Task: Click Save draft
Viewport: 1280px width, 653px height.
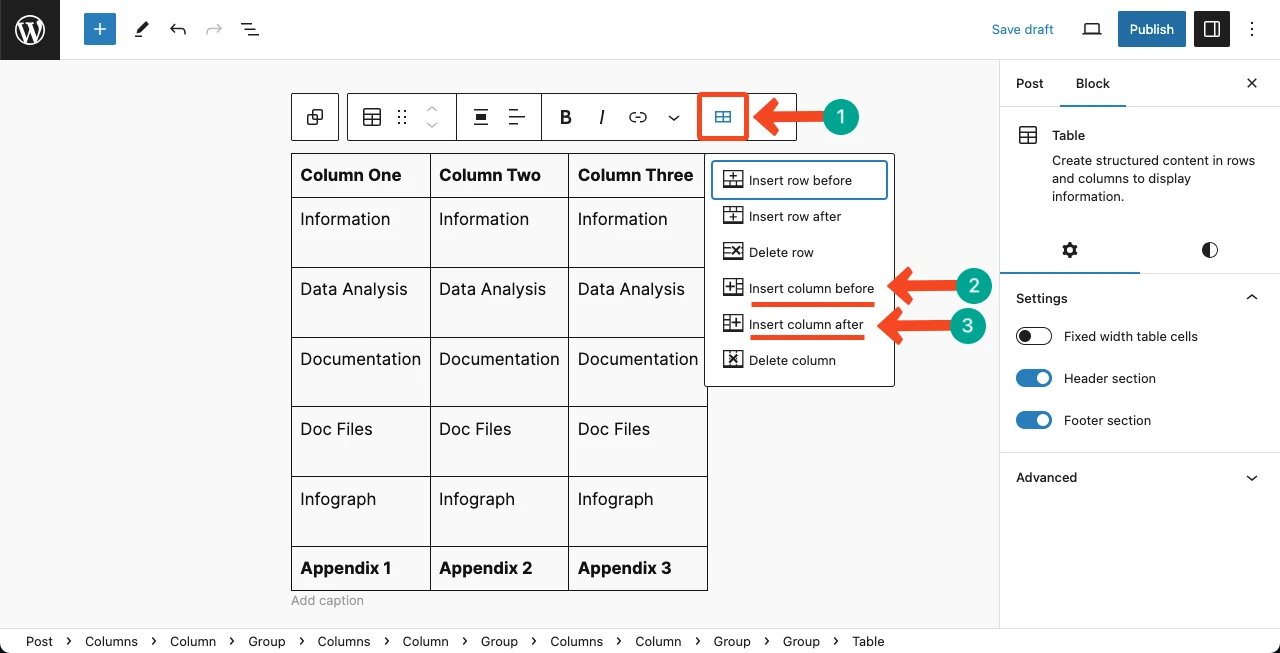Action: tap(1022, 30)
